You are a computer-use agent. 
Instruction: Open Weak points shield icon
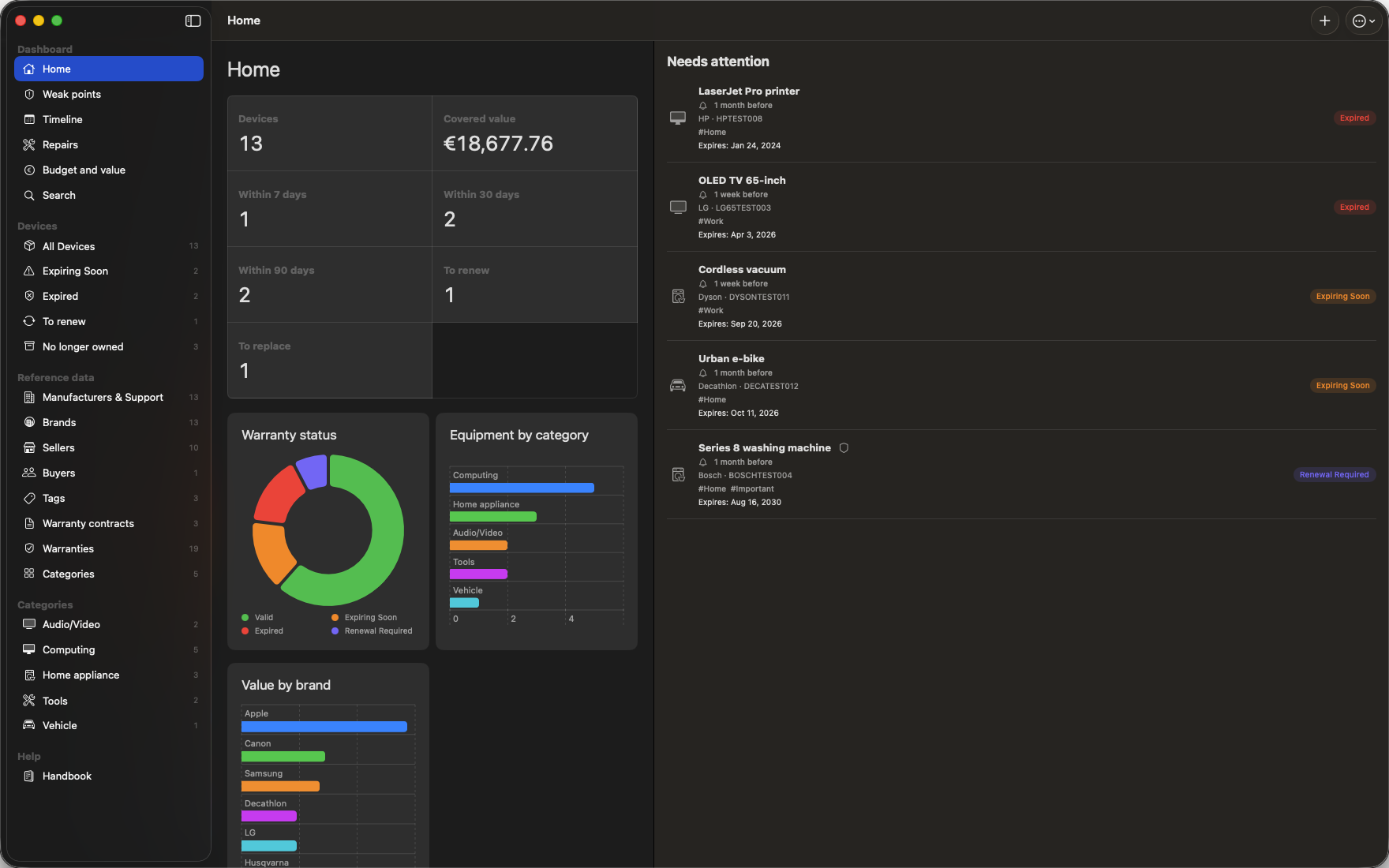29,94
